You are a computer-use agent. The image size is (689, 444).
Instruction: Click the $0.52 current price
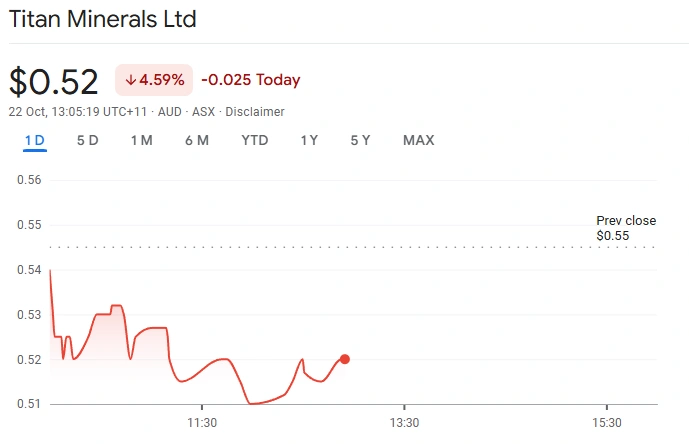click(54, 81)
